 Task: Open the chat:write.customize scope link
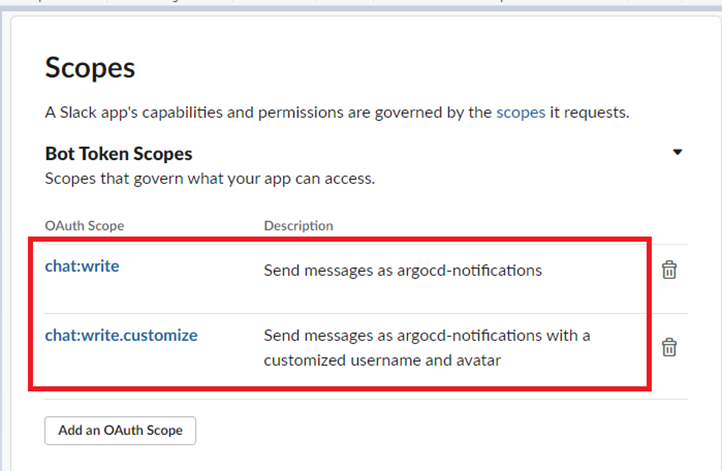click(x=121, y=335)
